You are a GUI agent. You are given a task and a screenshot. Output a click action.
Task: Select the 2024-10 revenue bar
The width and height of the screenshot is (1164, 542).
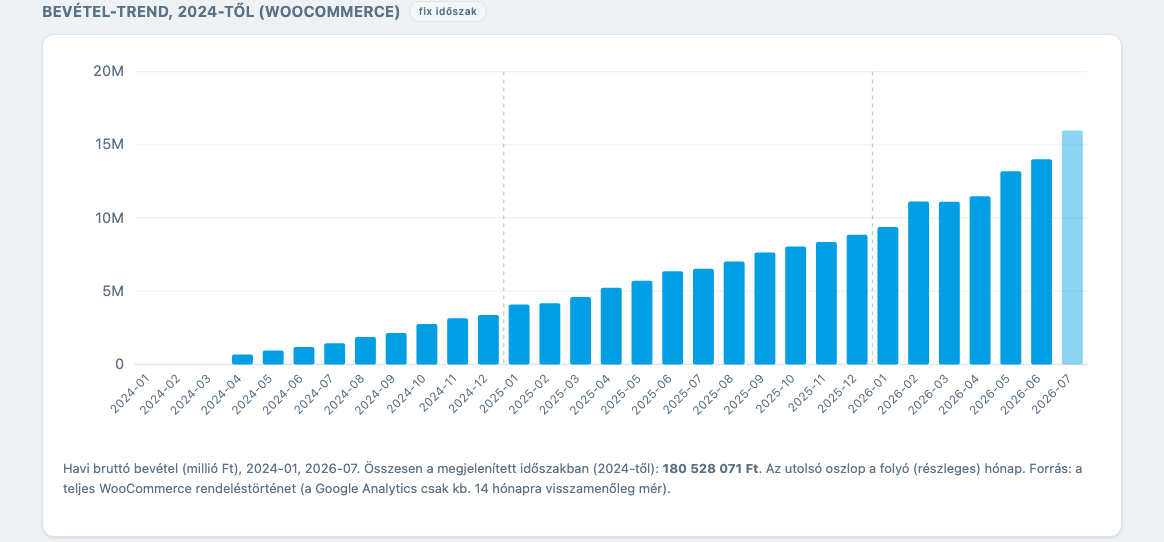click(x=427, y=345)
